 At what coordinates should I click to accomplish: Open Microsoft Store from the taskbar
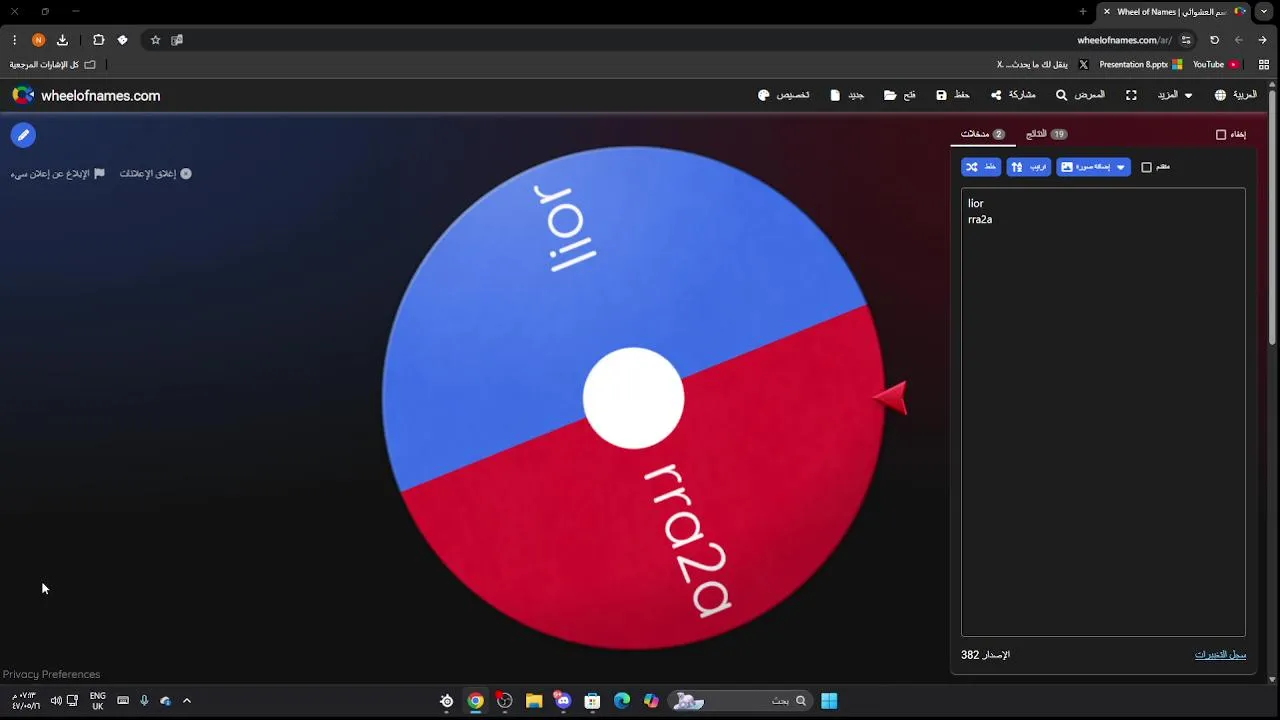(593, 701)
